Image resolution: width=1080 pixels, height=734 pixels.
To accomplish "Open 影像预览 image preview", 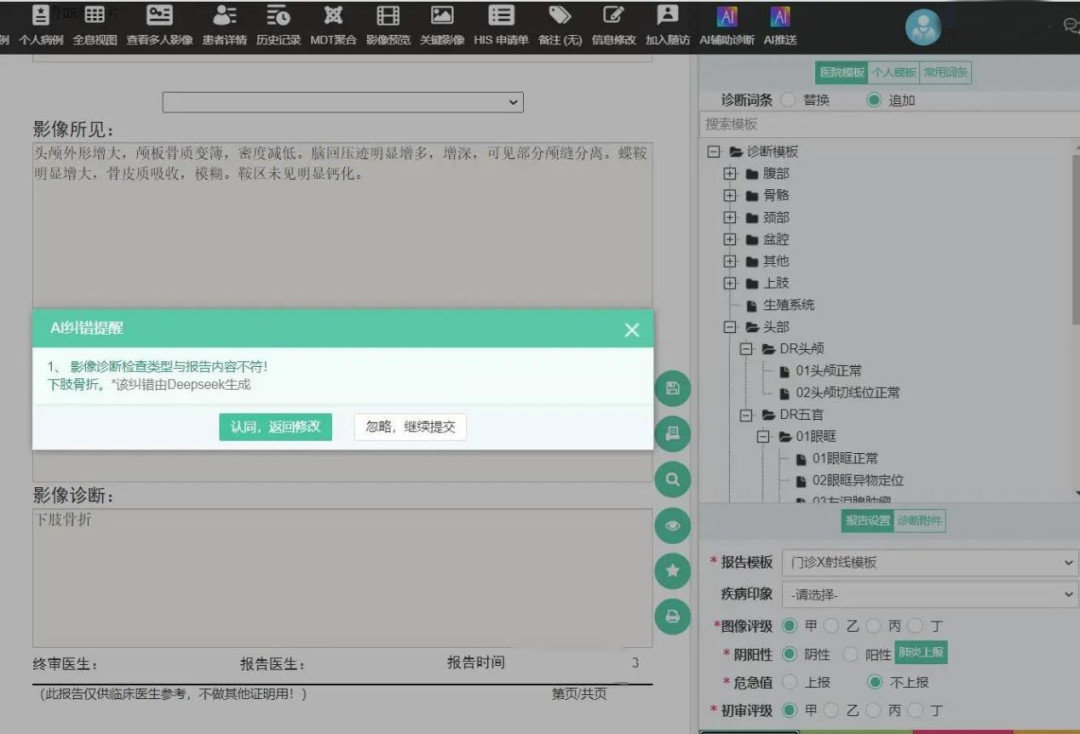I will 388,24.
